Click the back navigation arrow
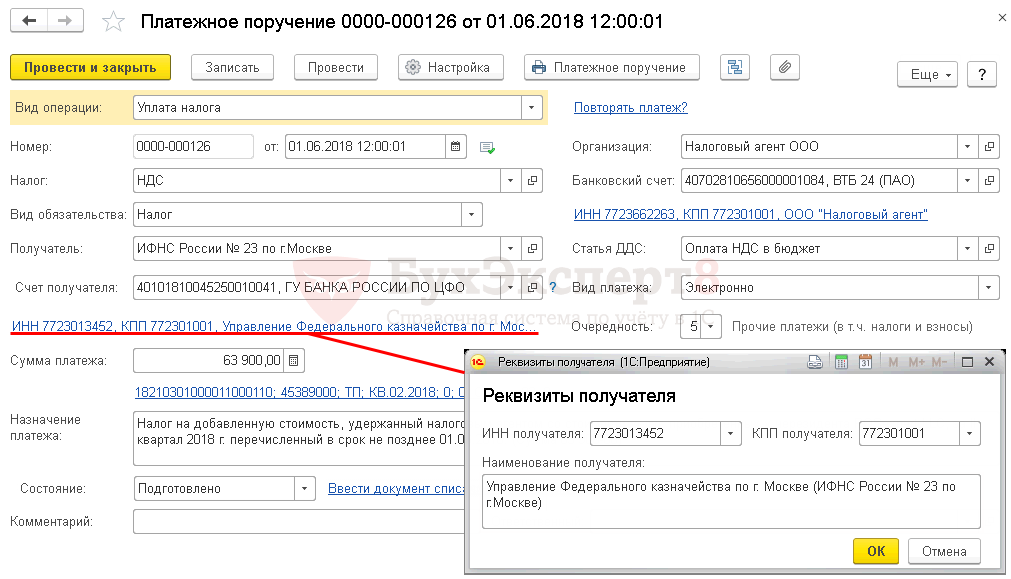The height and width of the screenshot is (579, 1011). pos(31,21)
